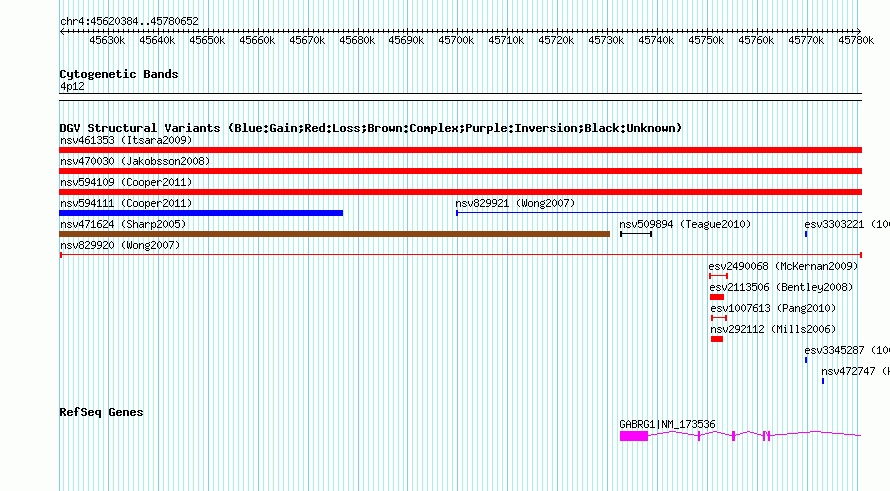Click the chr4:45620384..45780652 position label

[x=129, y=22]
